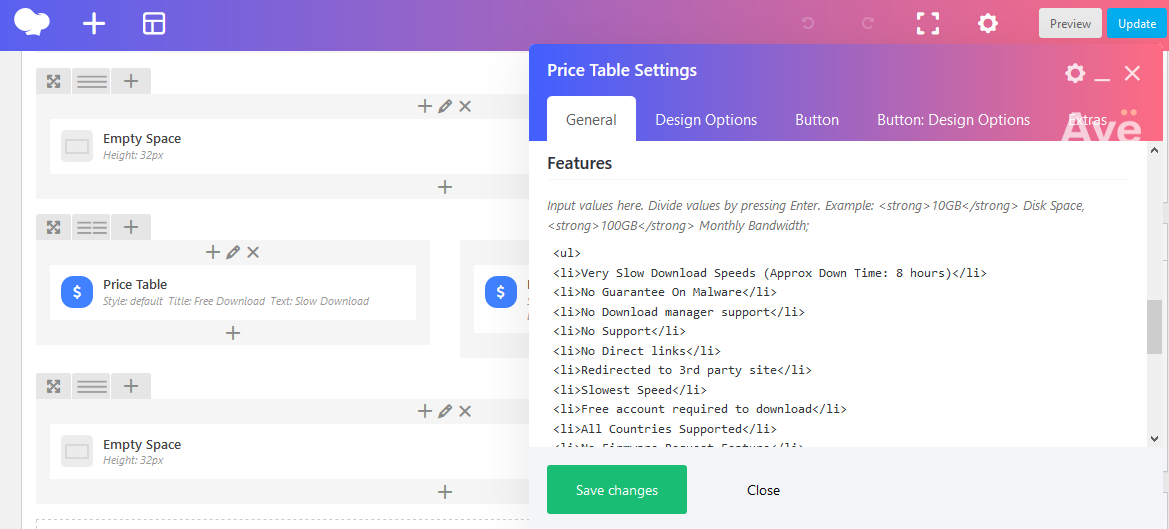This screenshot has height=529, width=1169.
Task: Append element below first Empty Space
Action: (445, 186)
